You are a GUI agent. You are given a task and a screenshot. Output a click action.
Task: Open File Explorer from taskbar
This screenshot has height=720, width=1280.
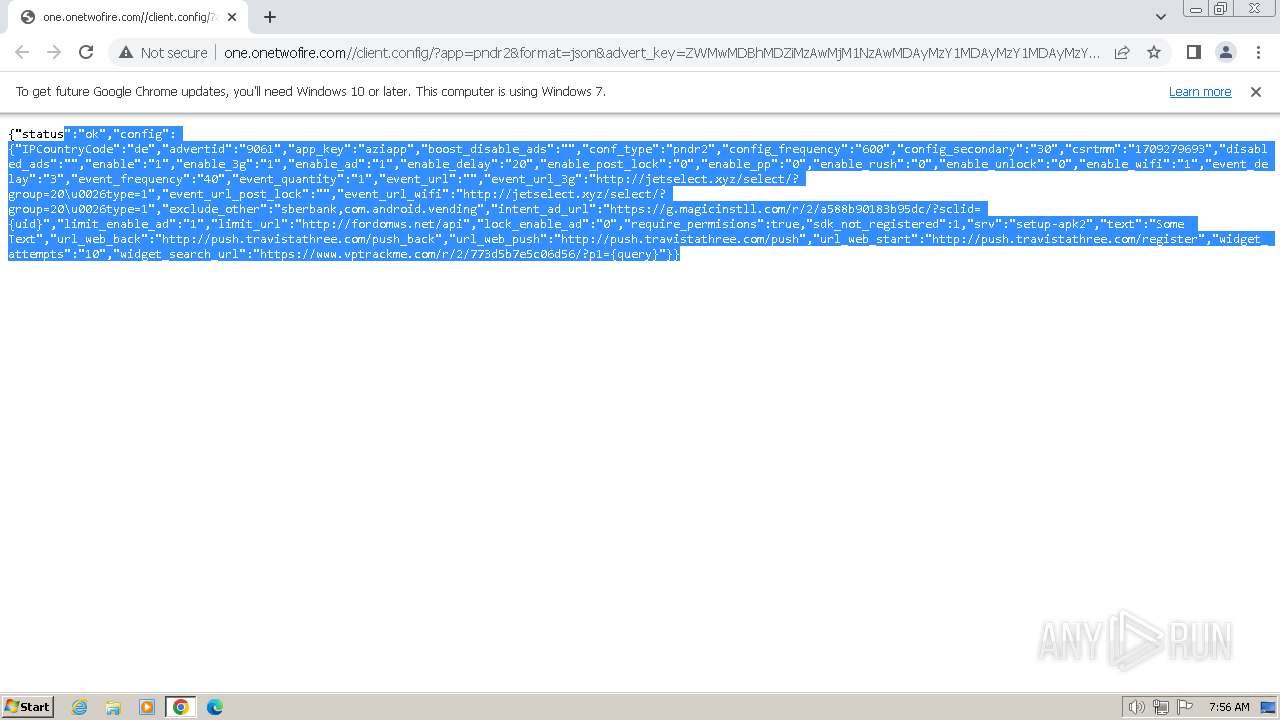(113, 707)
